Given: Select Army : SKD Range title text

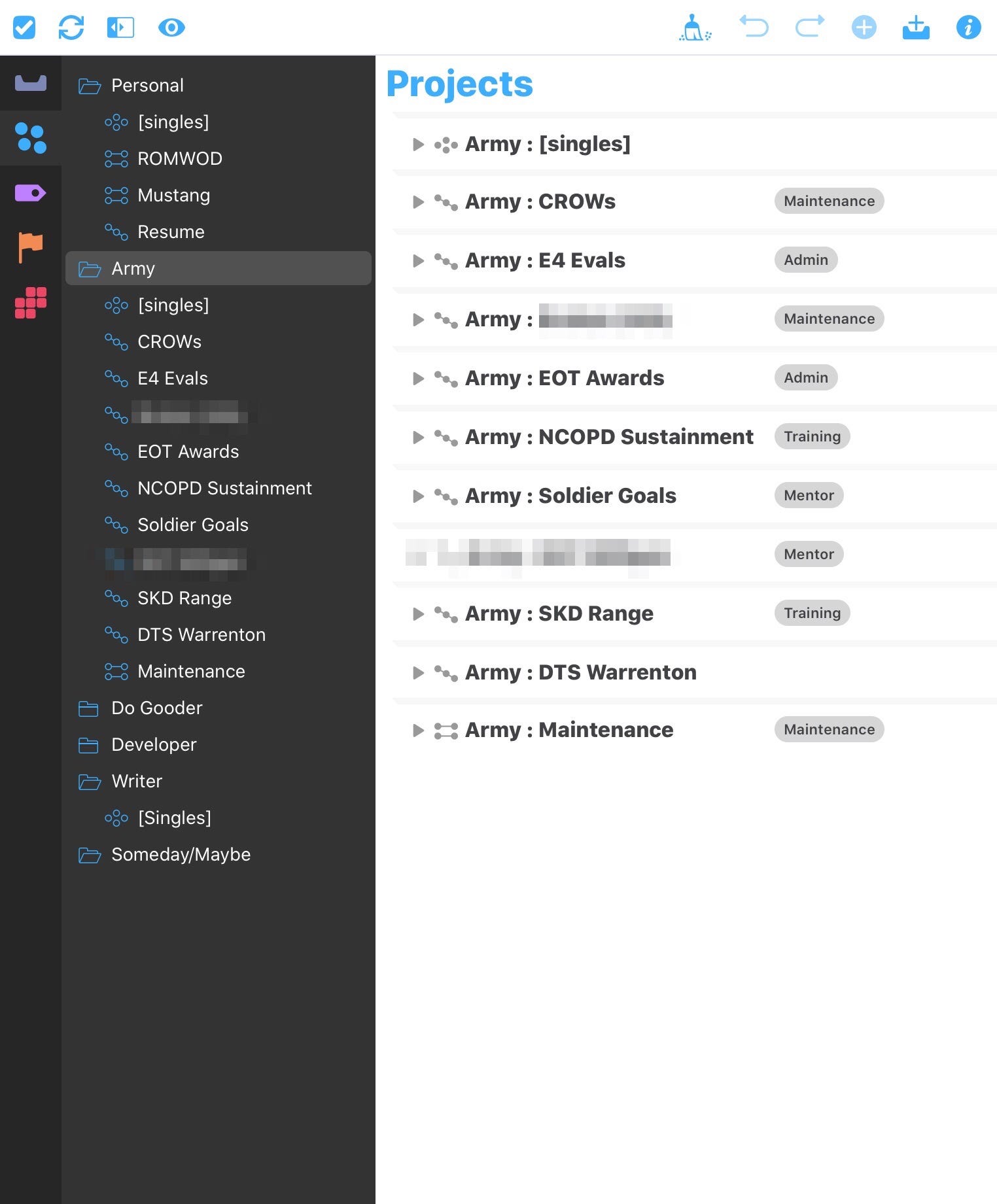Looking at the screenshot, I should tap(559, 613).
